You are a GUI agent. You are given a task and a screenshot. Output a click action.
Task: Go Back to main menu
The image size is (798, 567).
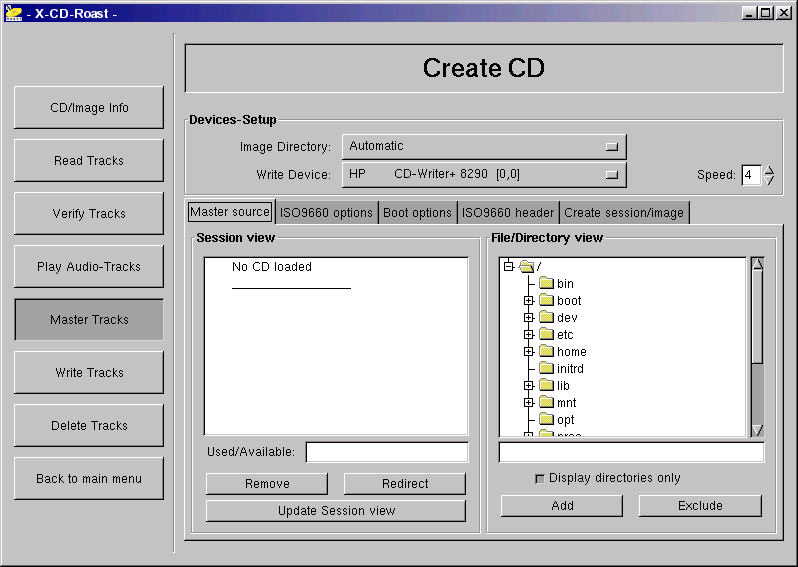click(89, 478)
